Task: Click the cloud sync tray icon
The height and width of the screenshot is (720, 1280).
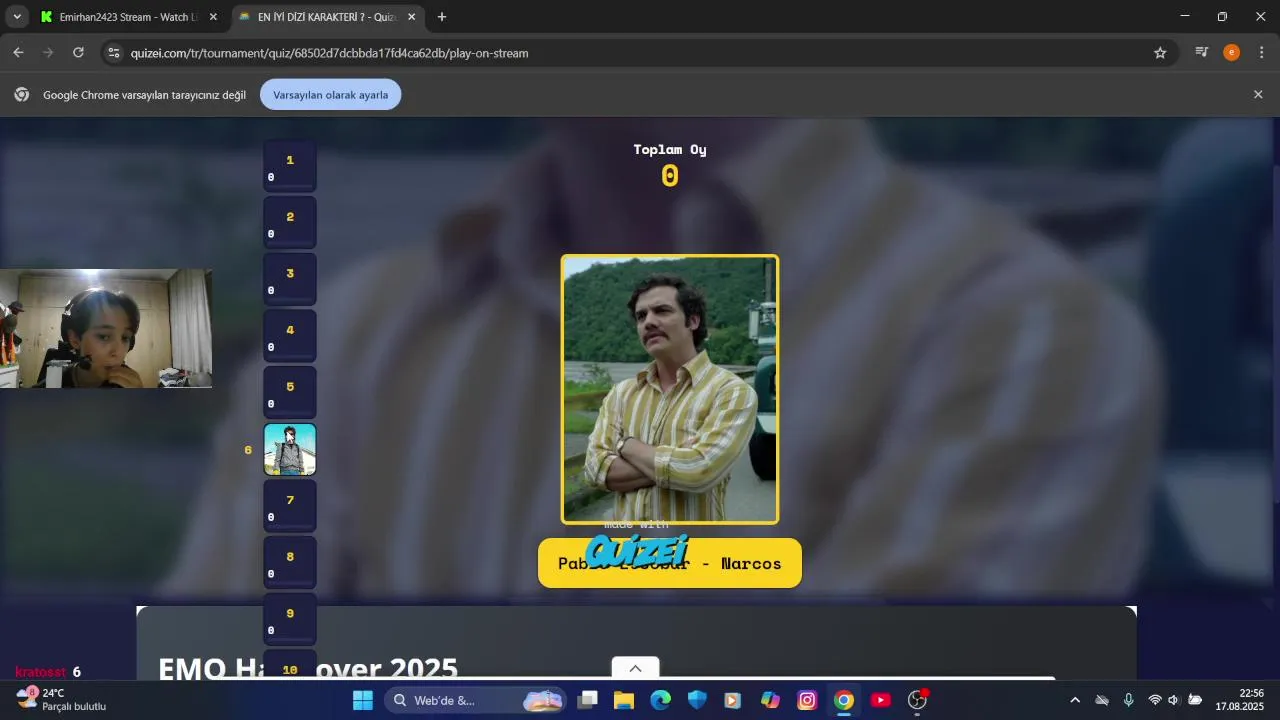Action: pyautogui.click(x=1102, y=700)
